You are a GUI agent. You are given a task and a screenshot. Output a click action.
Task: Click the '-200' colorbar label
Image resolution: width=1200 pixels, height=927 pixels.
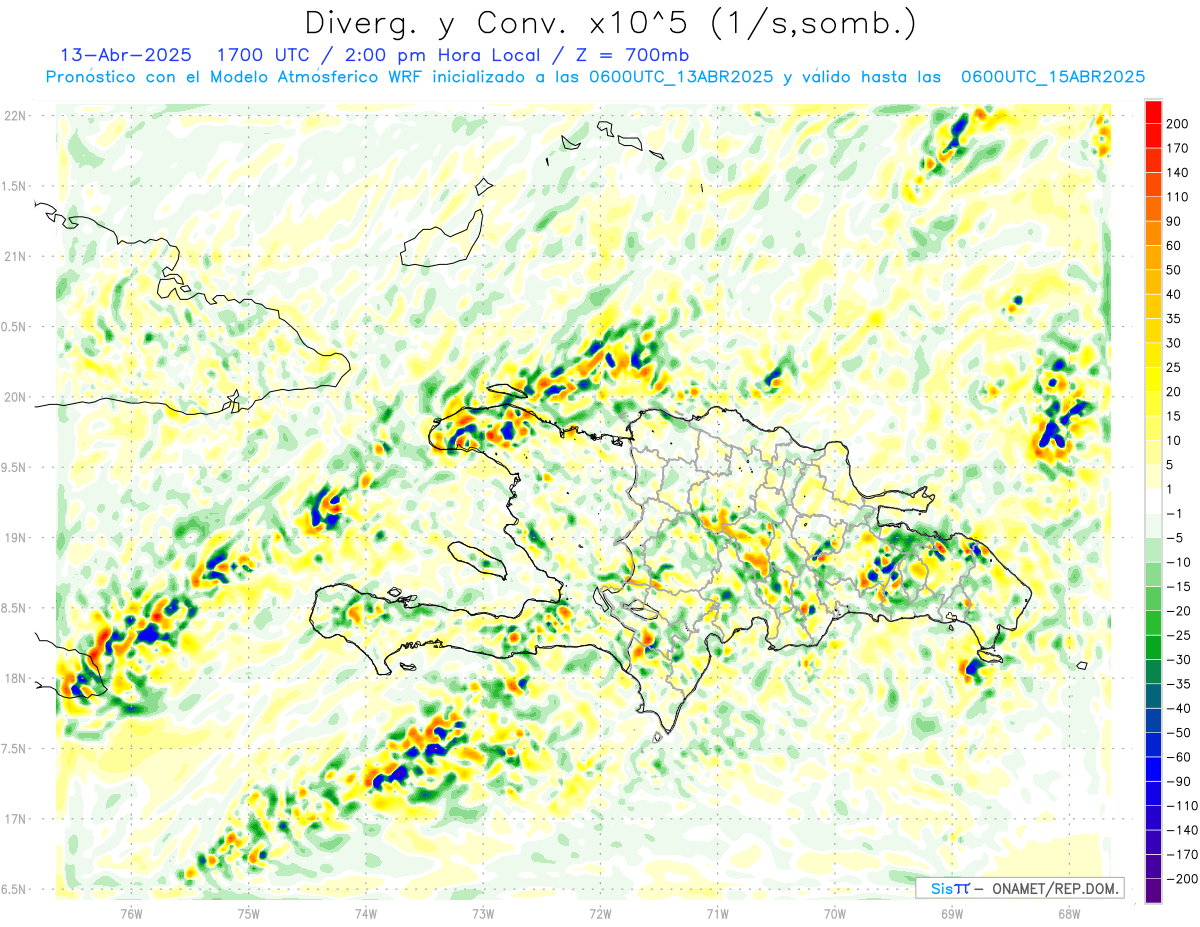click(x=1180, y=879)
